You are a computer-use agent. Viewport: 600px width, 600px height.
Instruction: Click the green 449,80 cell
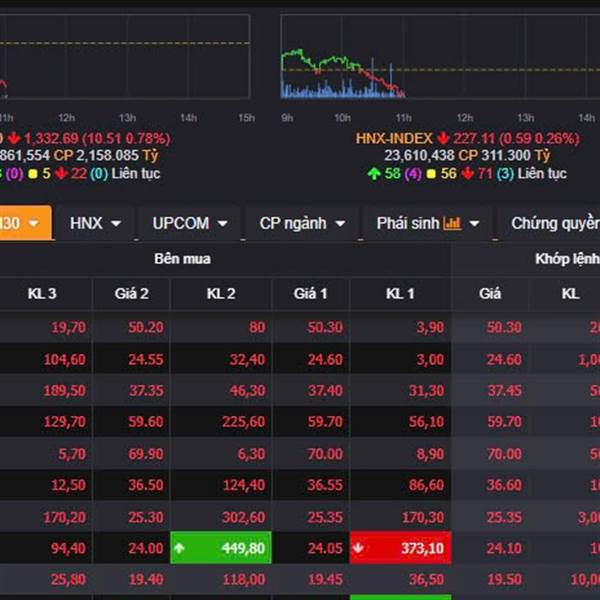(221, 548)
